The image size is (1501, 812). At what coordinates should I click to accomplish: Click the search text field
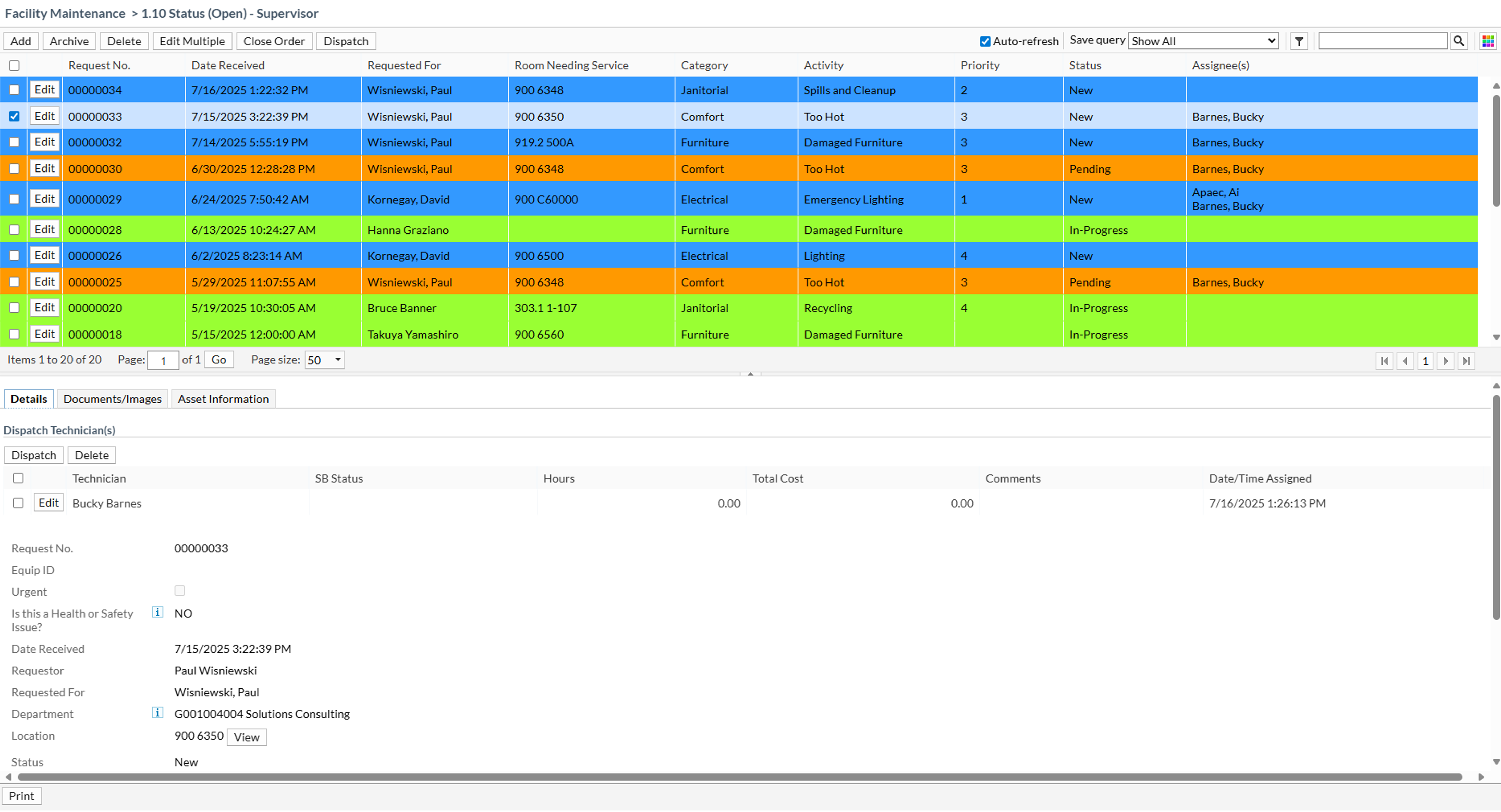[x=1382, y=41]
